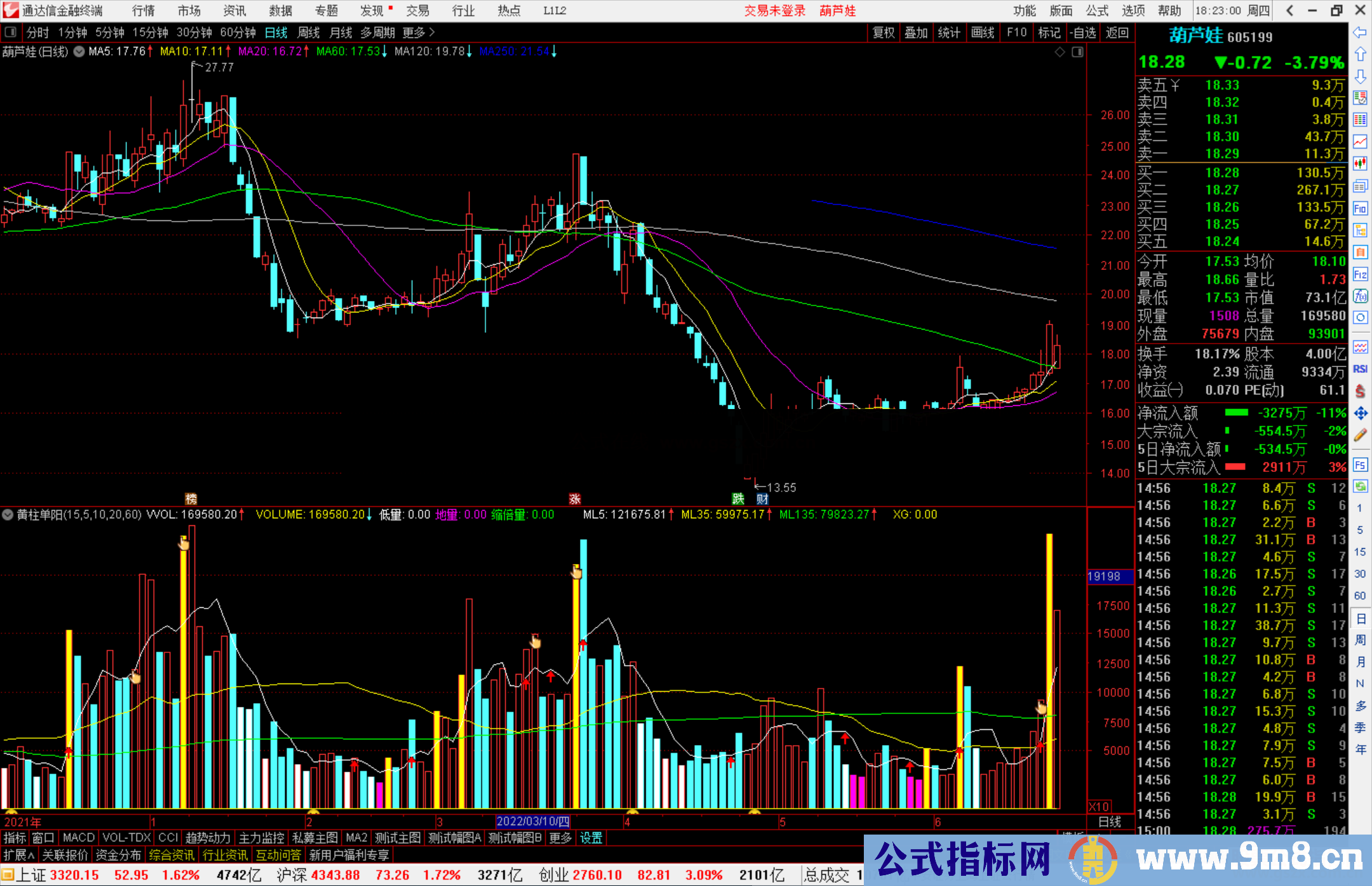Expand the 更多 periods chevron
This screenshot has height=886, width=1372.
431,32
